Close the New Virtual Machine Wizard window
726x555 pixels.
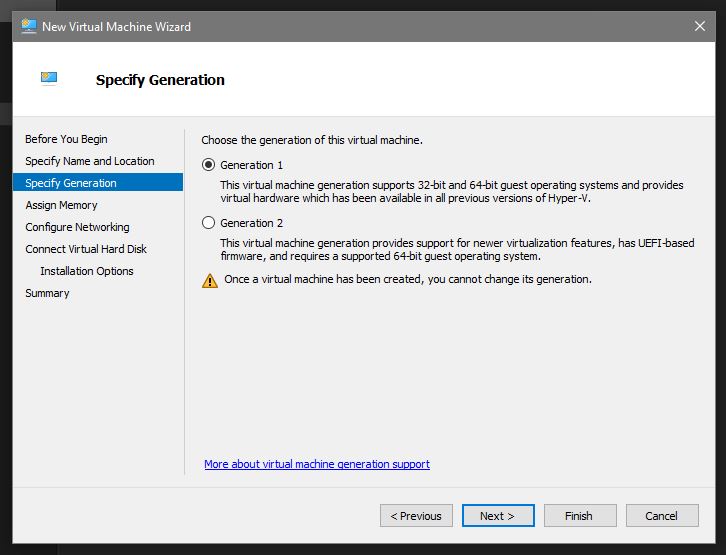pyautogui.click(x=699, y=26)
